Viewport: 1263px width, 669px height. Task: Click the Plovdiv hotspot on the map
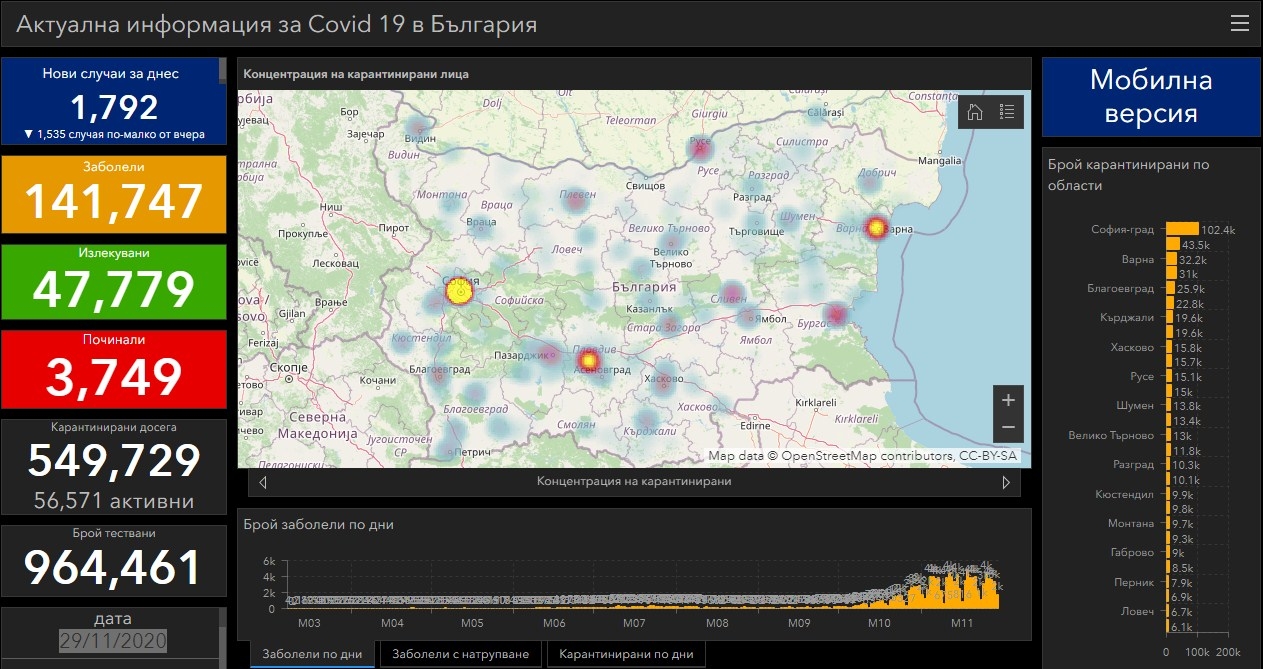[x=588, y=359]
